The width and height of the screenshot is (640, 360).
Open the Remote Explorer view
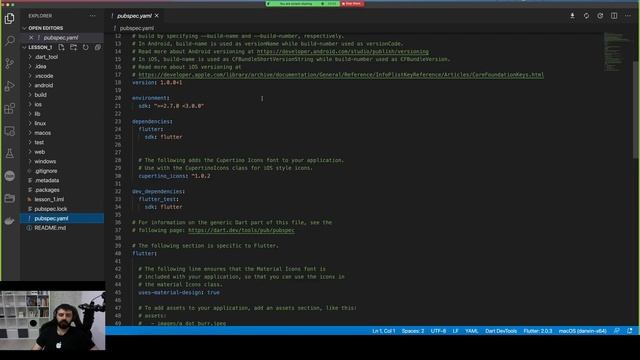(9, 131)
